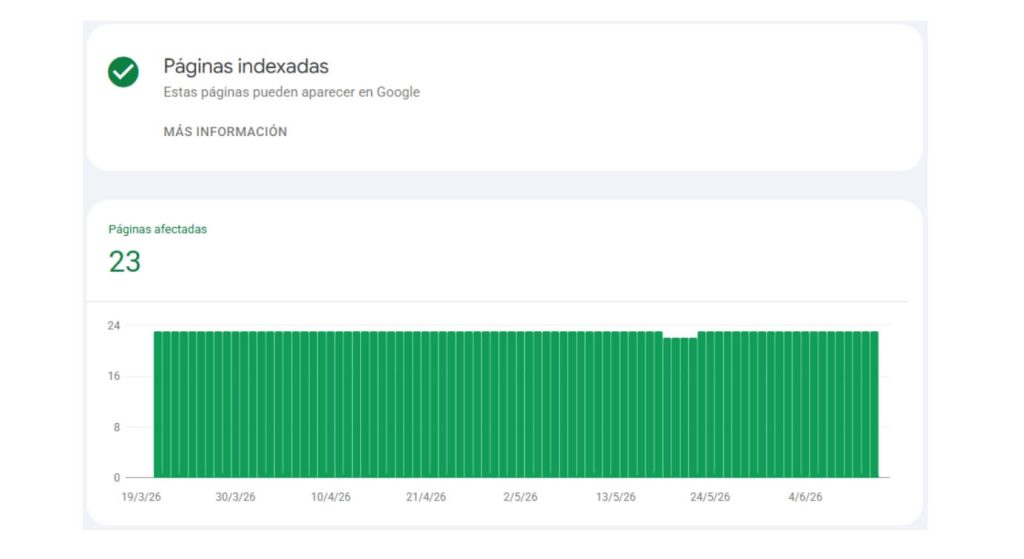Click the 24 y-axis label
The height and width of the screenshot is (559, 1024).
coord(114,325)
